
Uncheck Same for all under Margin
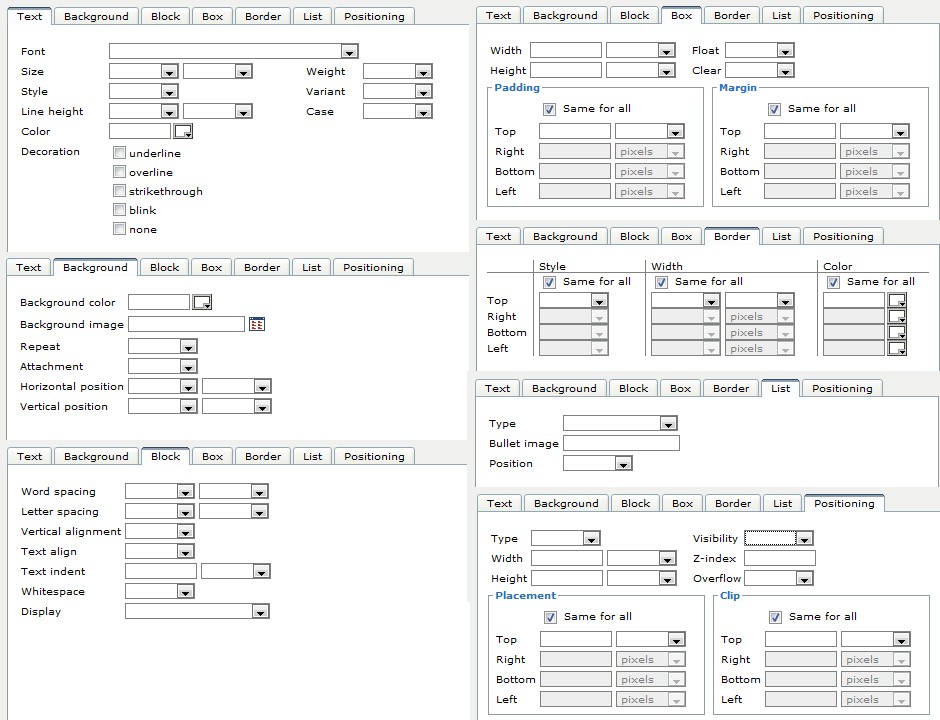click(x=775, y=109)
